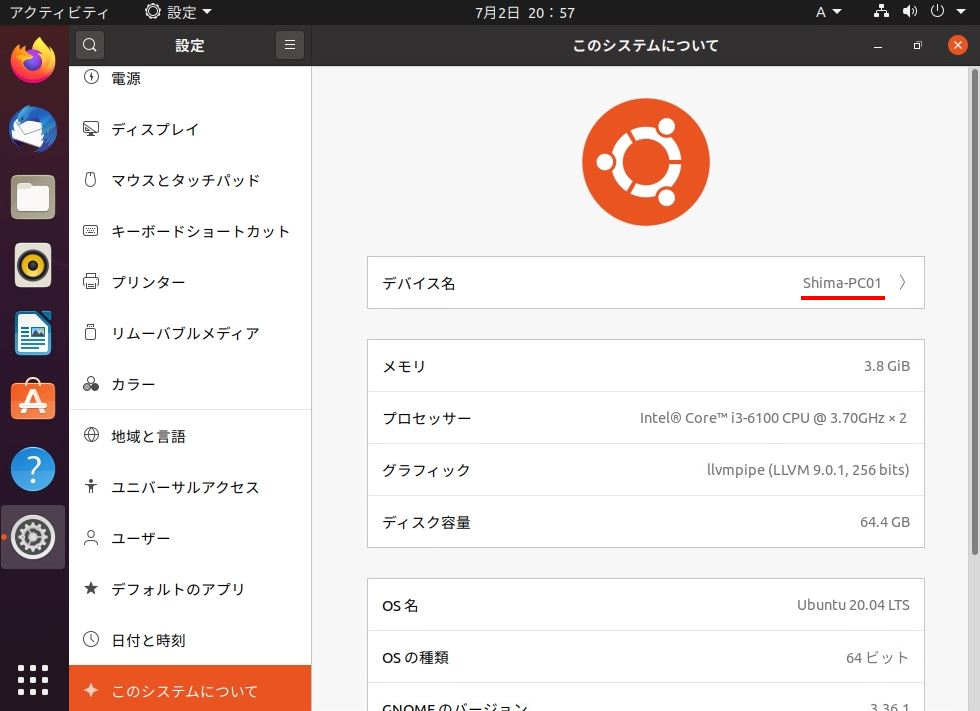Open Help from the dock

click(33, 469)
